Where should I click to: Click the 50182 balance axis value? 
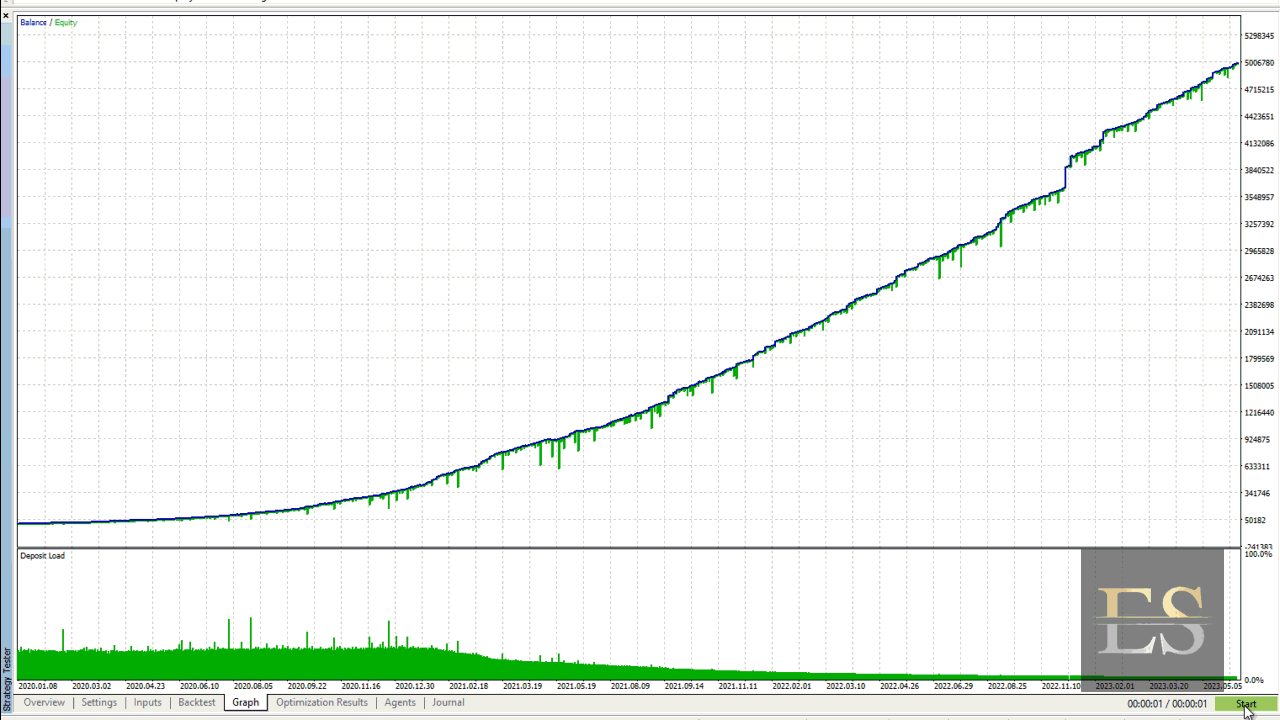point(1255,521)
